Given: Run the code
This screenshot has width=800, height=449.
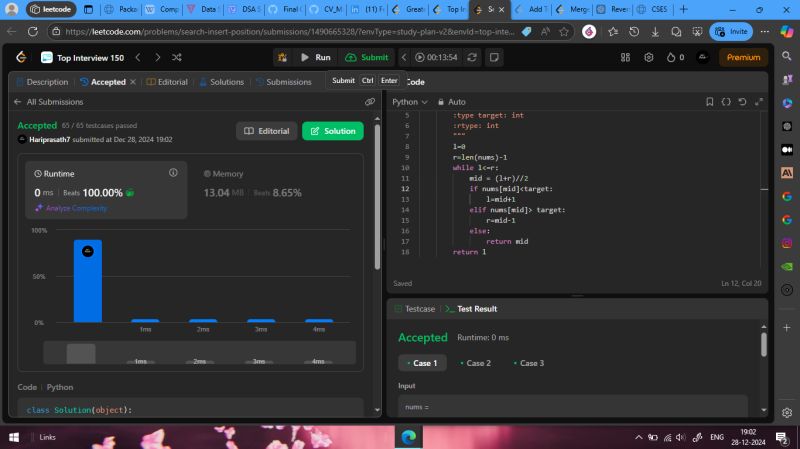Looking at the screenshot, I should click(316, 58).
